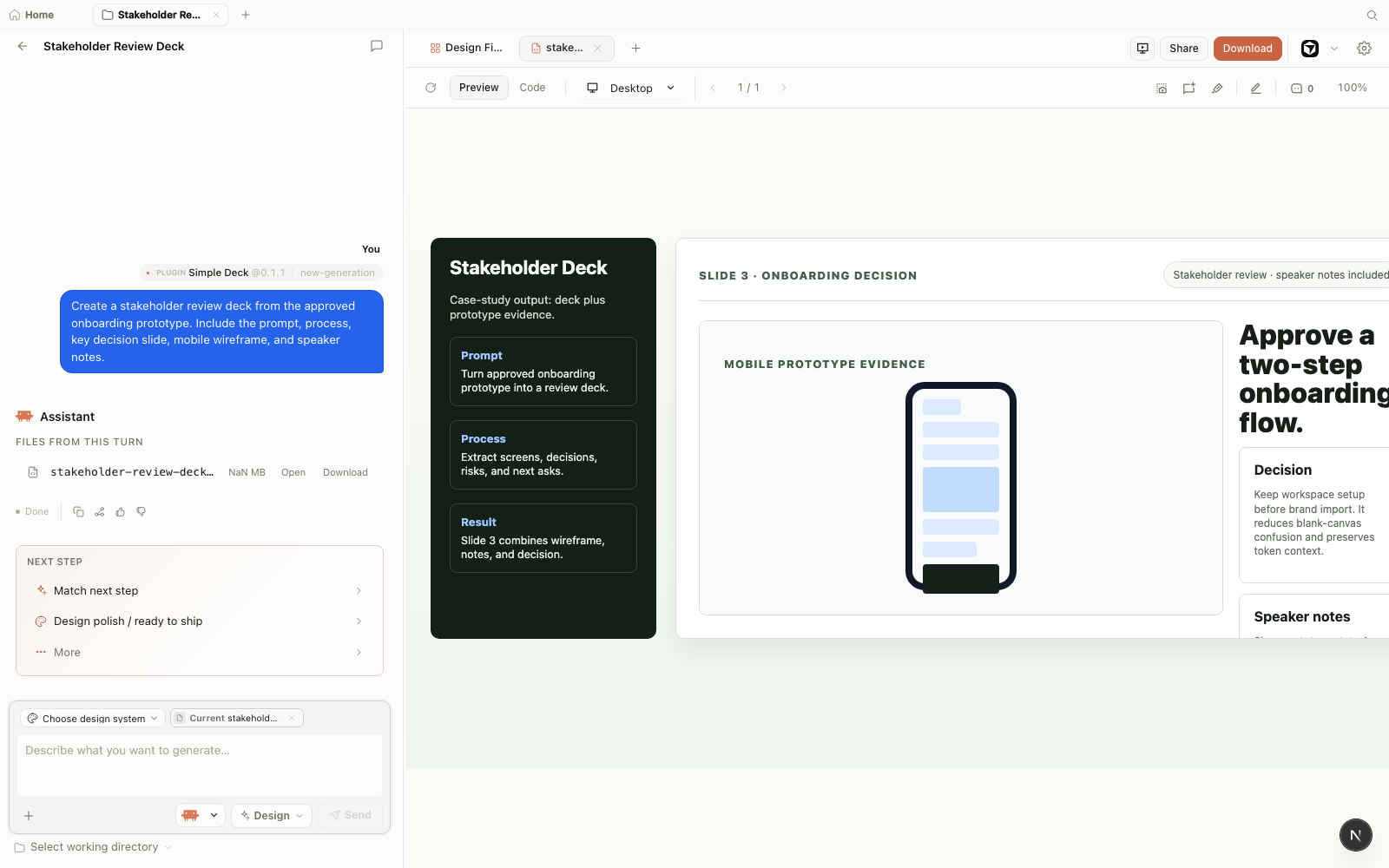Click the search magnifier in the top bar
1389x868 pixels.
1373,15
